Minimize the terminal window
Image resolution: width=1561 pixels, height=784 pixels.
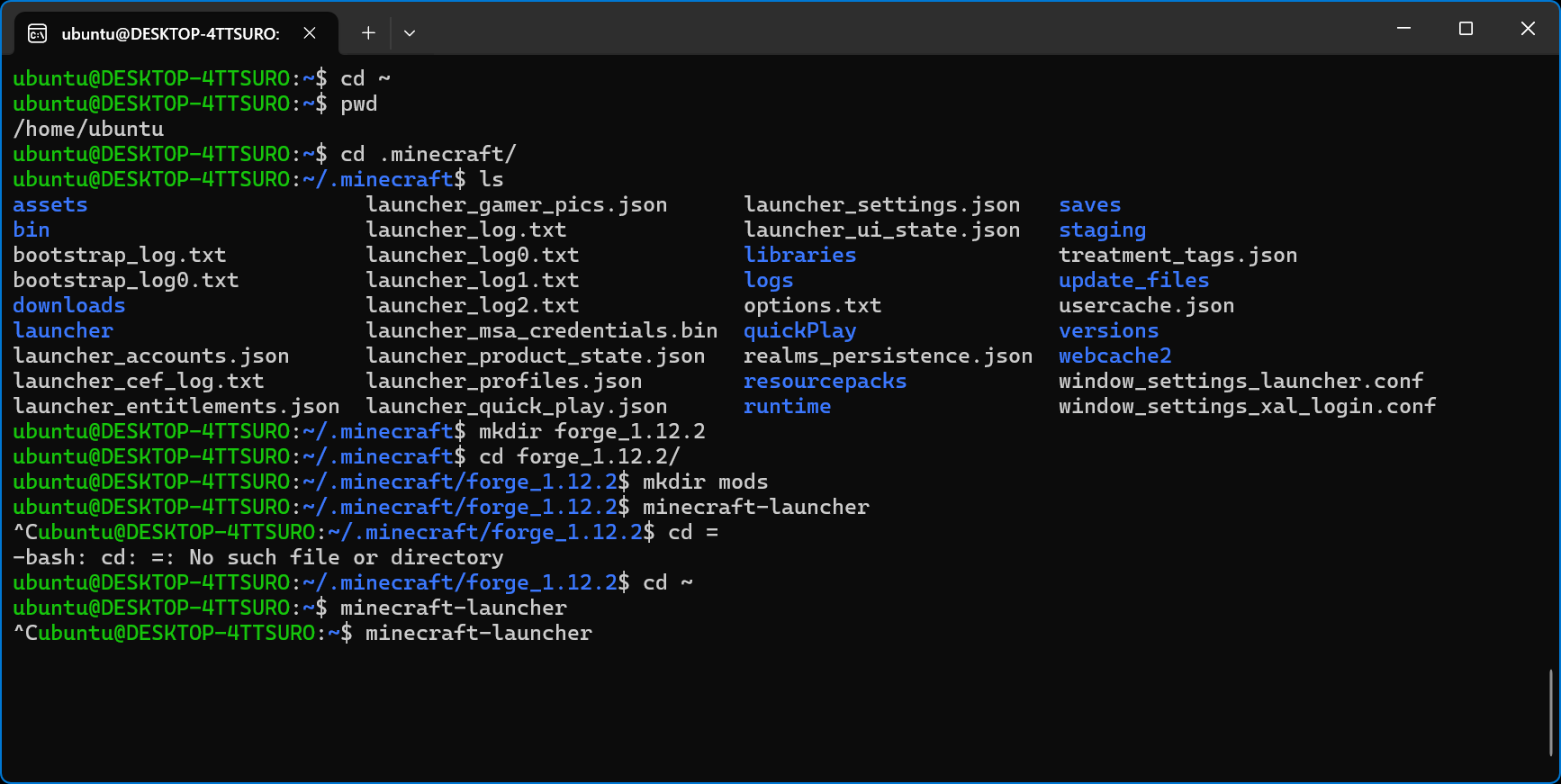tap(1403, 29)
